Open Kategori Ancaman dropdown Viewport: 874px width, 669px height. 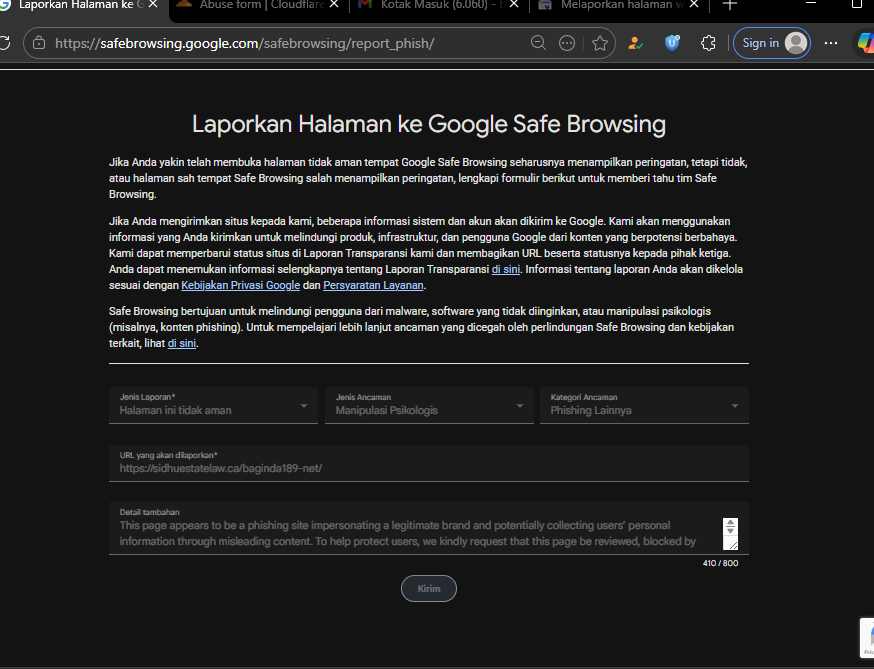pos(644,405)
